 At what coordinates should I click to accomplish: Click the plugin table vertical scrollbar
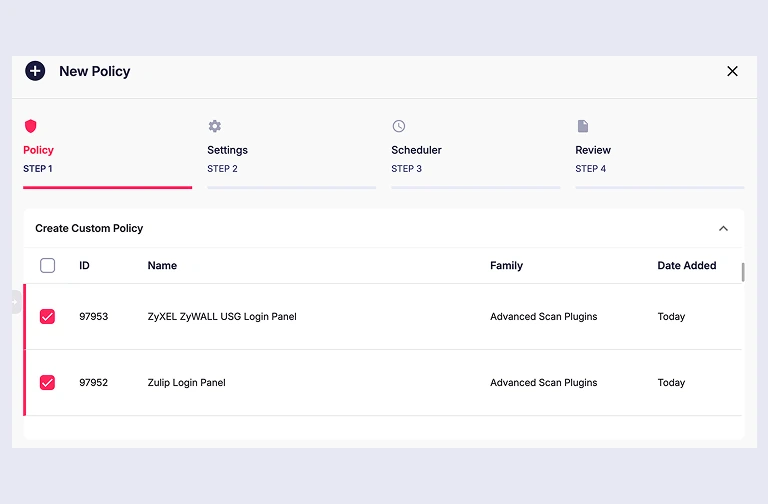[x=743, y=272]
